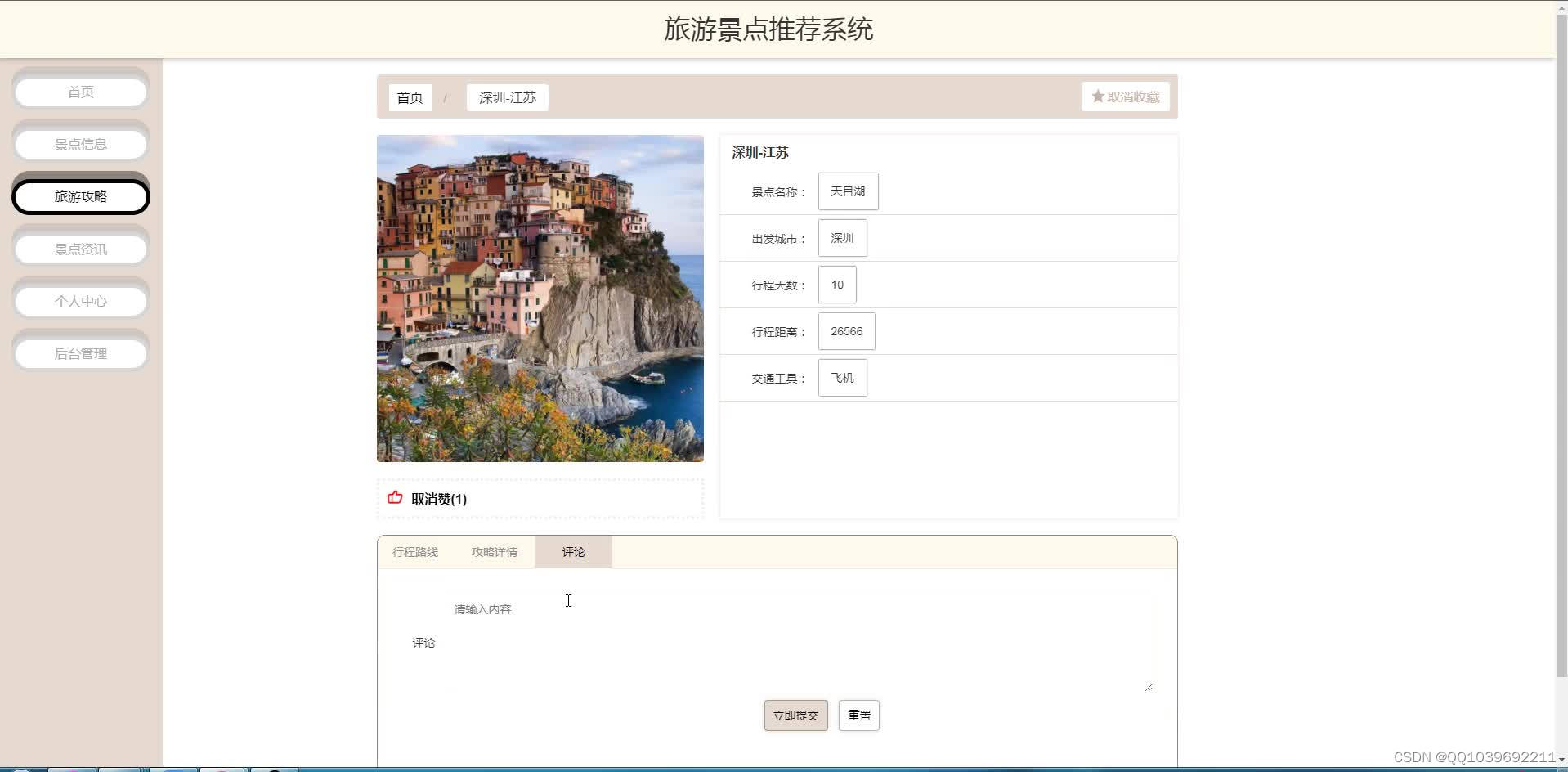1568x772 pixels.
Task: Click the 首页 breadcrumb link
Action: click(x=410, y=97)
